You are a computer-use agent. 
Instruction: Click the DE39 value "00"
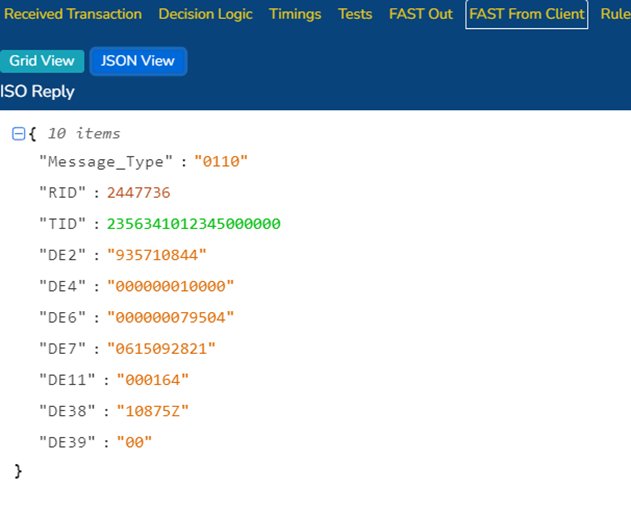[x=134, y=443]
